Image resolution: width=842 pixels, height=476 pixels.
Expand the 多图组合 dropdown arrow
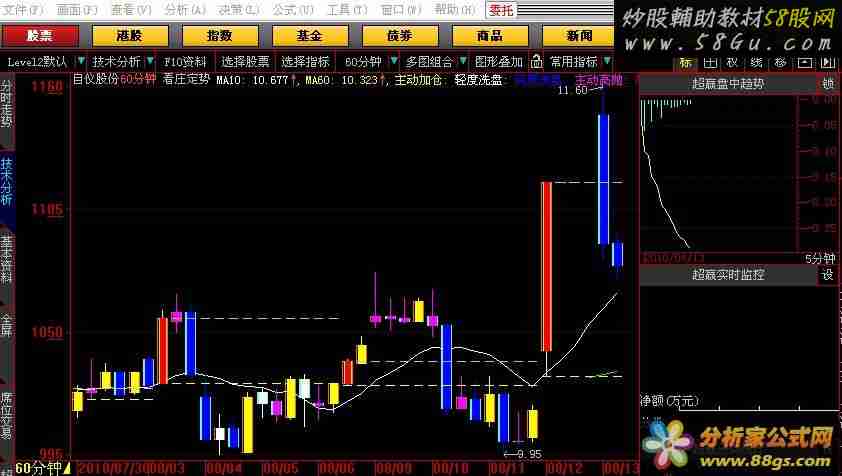pyautogui.click(x=463, y=61)
